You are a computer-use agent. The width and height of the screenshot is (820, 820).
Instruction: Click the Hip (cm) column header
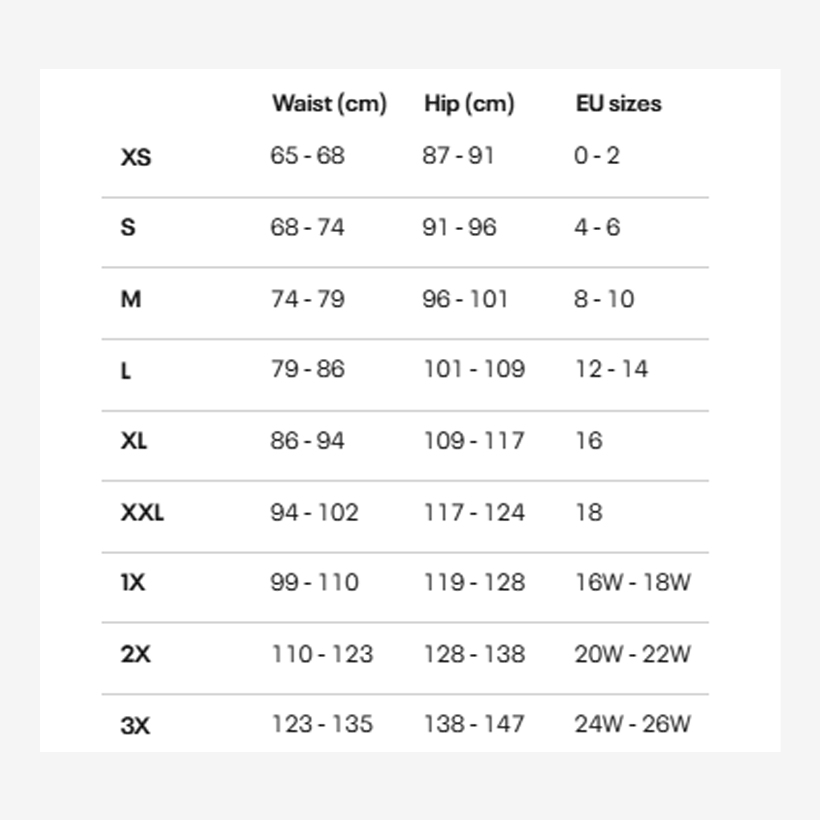point(469,103)
